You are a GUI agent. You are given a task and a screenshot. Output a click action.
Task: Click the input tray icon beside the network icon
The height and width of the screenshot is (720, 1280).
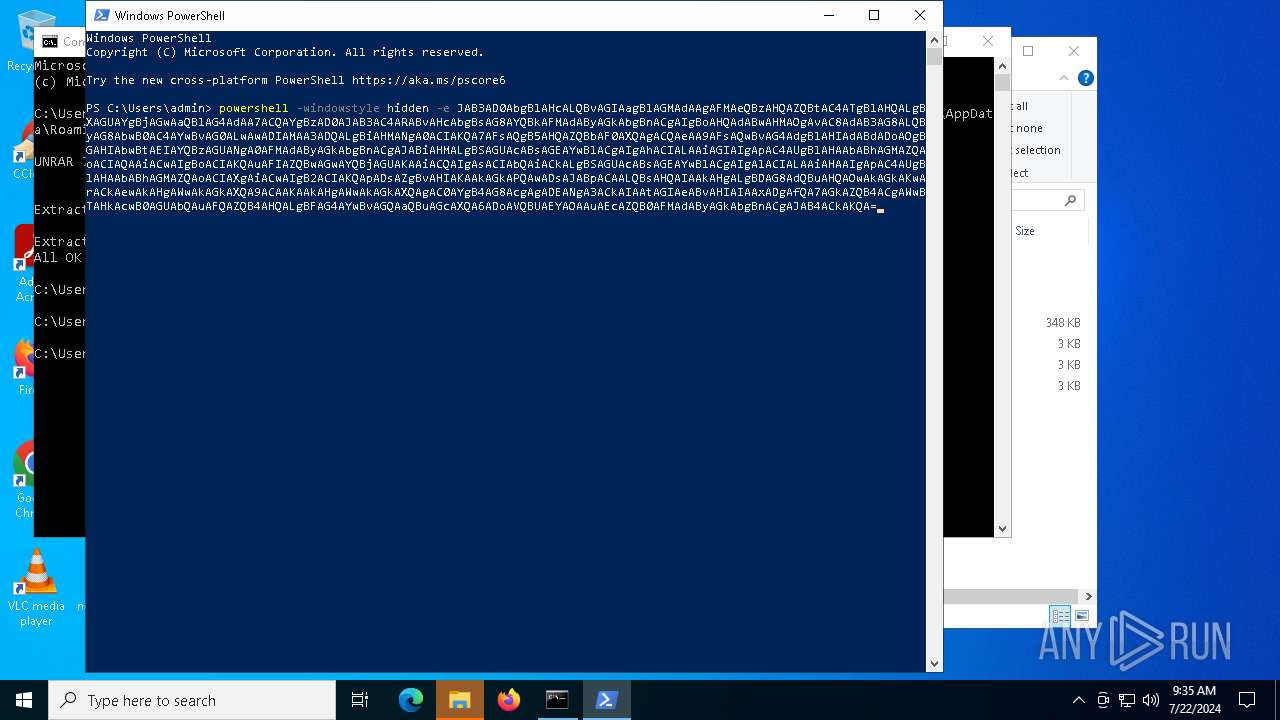(1103, 700)
